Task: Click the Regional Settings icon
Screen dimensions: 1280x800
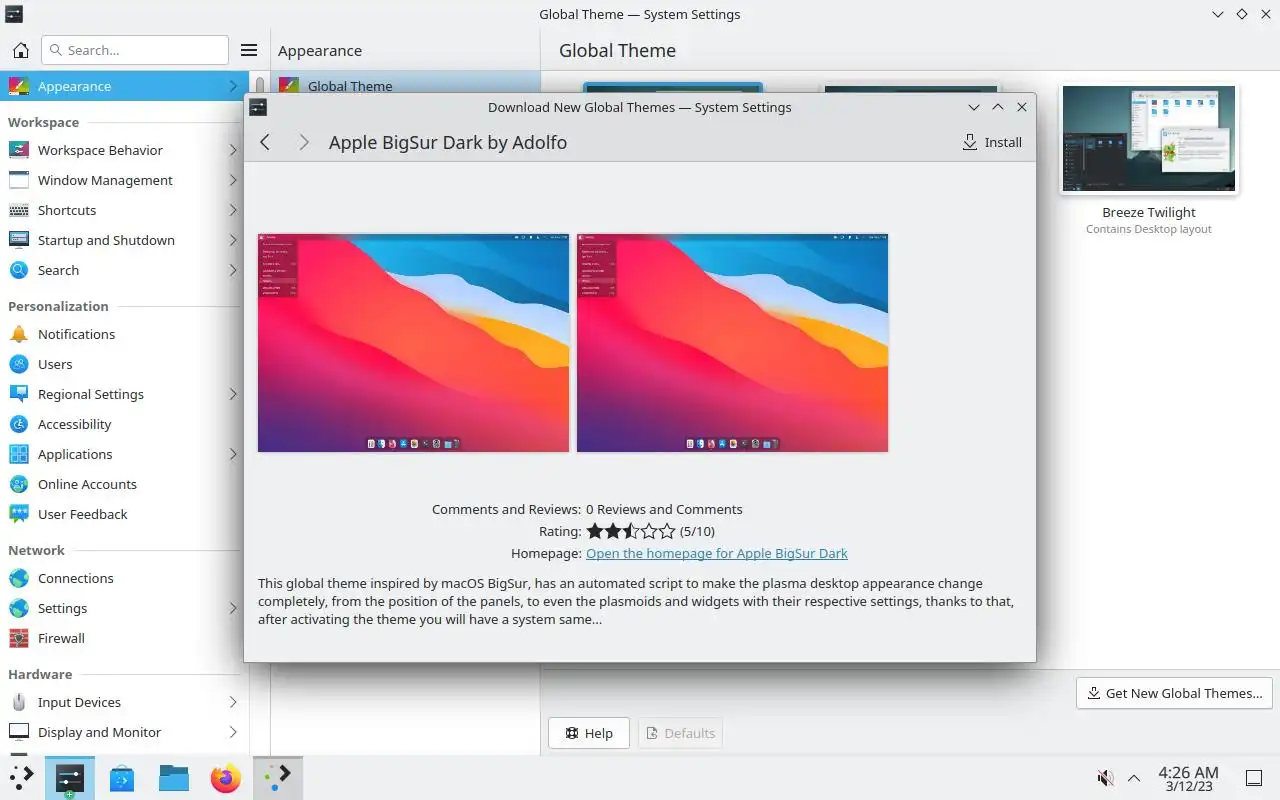Action: pos(19,394)
